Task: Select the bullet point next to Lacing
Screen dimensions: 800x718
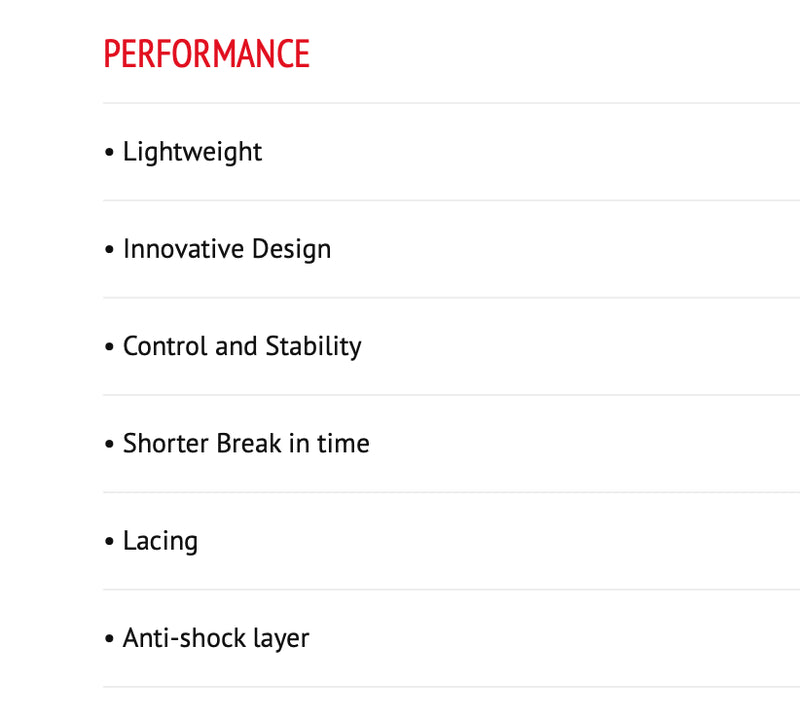Action: click(109, 542)
